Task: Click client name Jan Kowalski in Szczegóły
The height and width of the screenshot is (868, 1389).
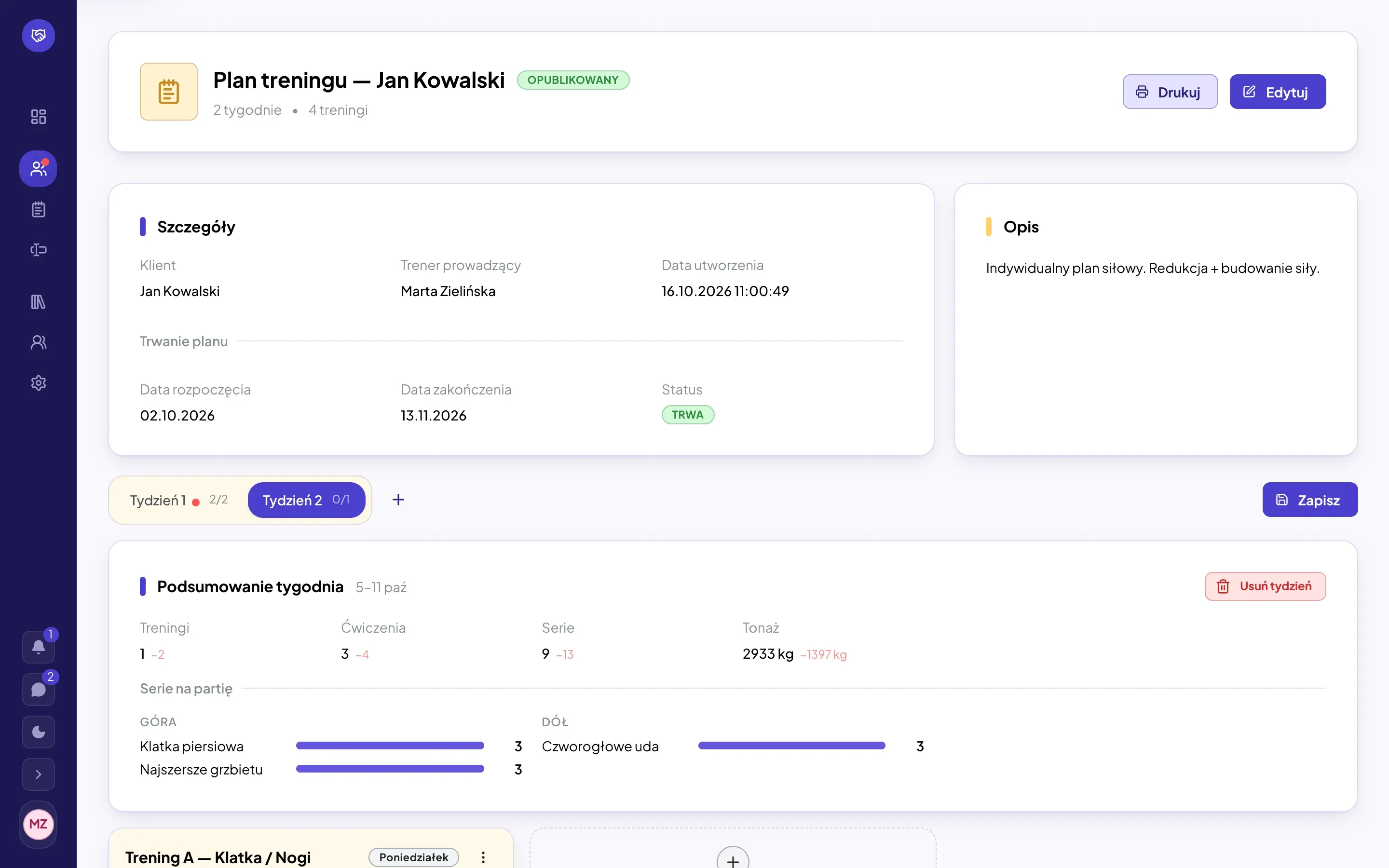Action: coord(179,291)
